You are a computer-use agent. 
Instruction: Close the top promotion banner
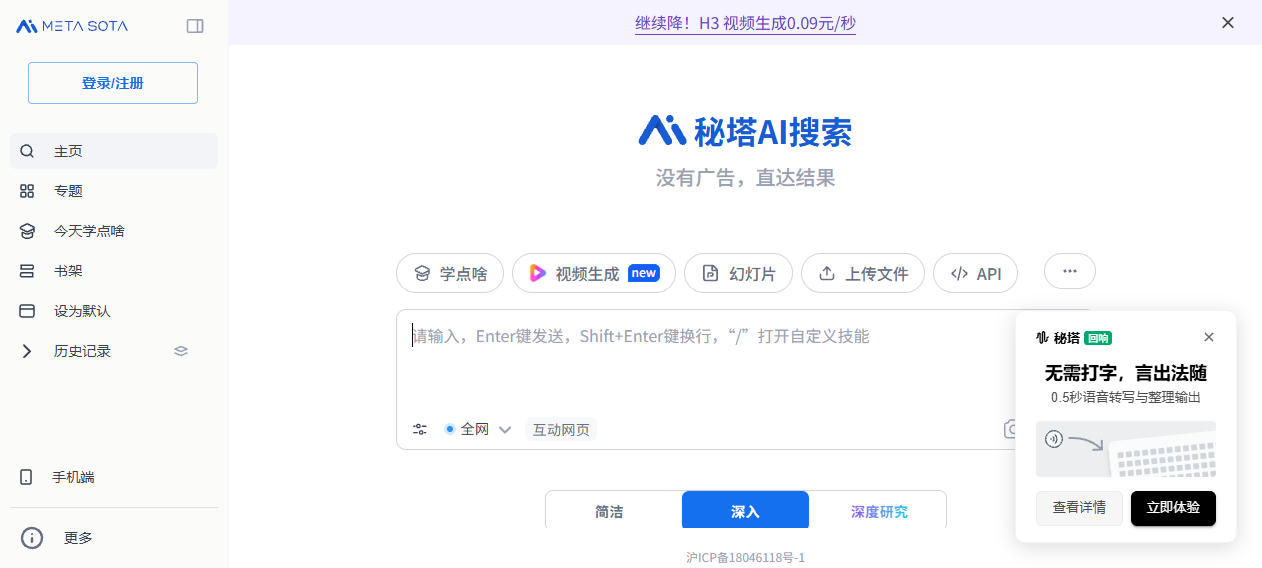coord(1228,22)
